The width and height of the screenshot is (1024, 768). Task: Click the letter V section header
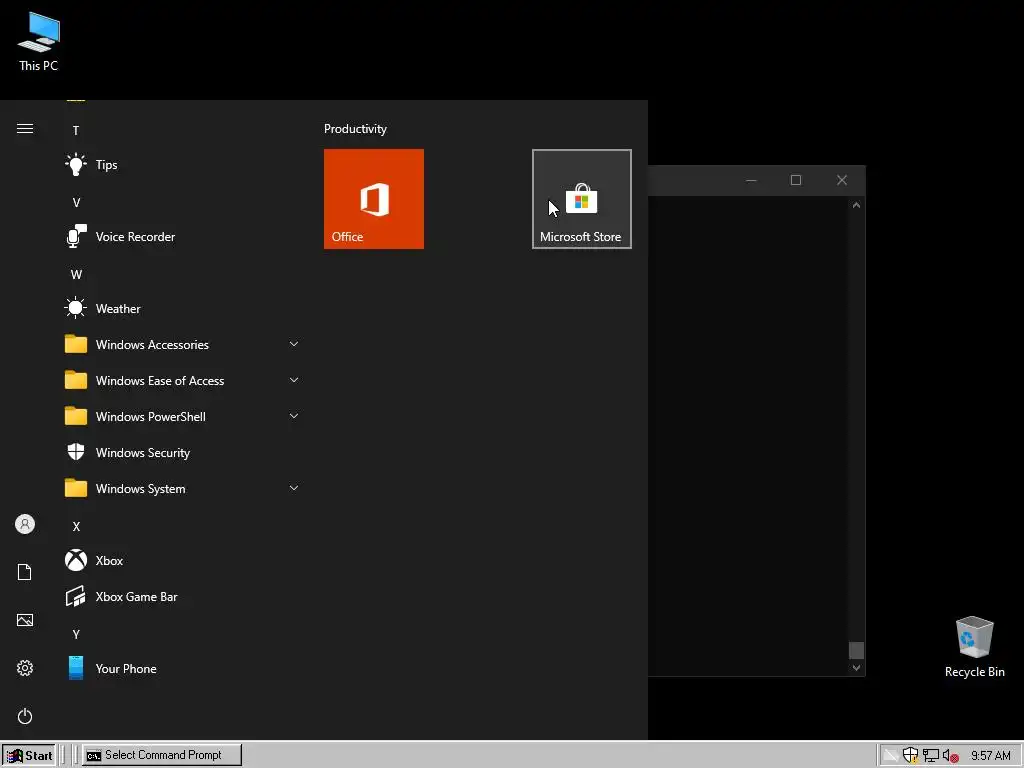tap(76, 202)
